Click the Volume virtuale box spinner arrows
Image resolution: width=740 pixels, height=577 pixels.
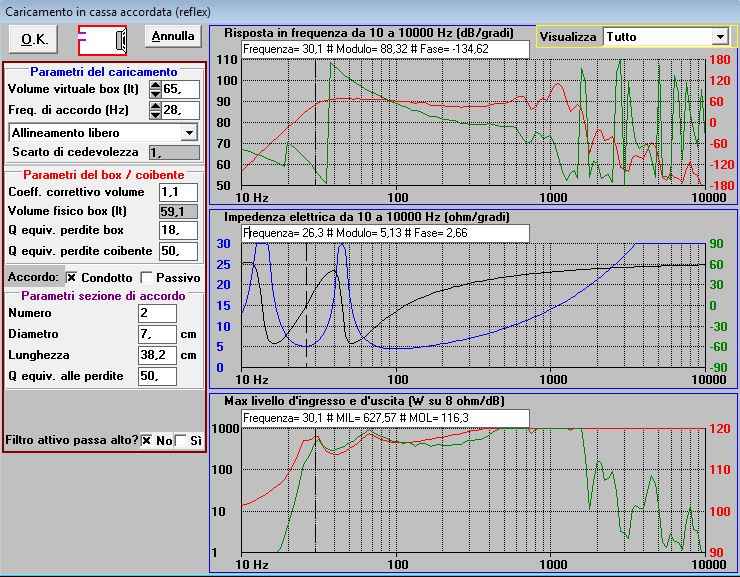click(x=155, y=89)
